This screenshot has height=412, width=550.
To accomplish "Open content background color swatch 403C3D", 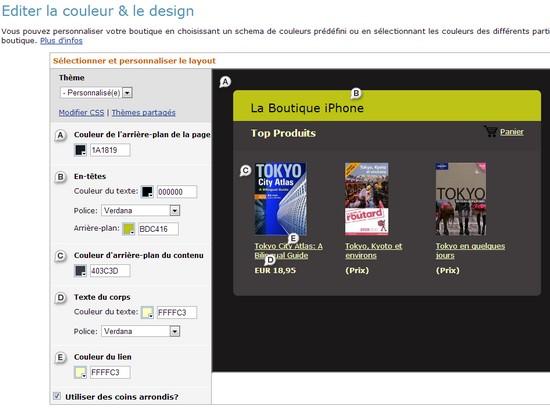I will click(x=80, y=271).
